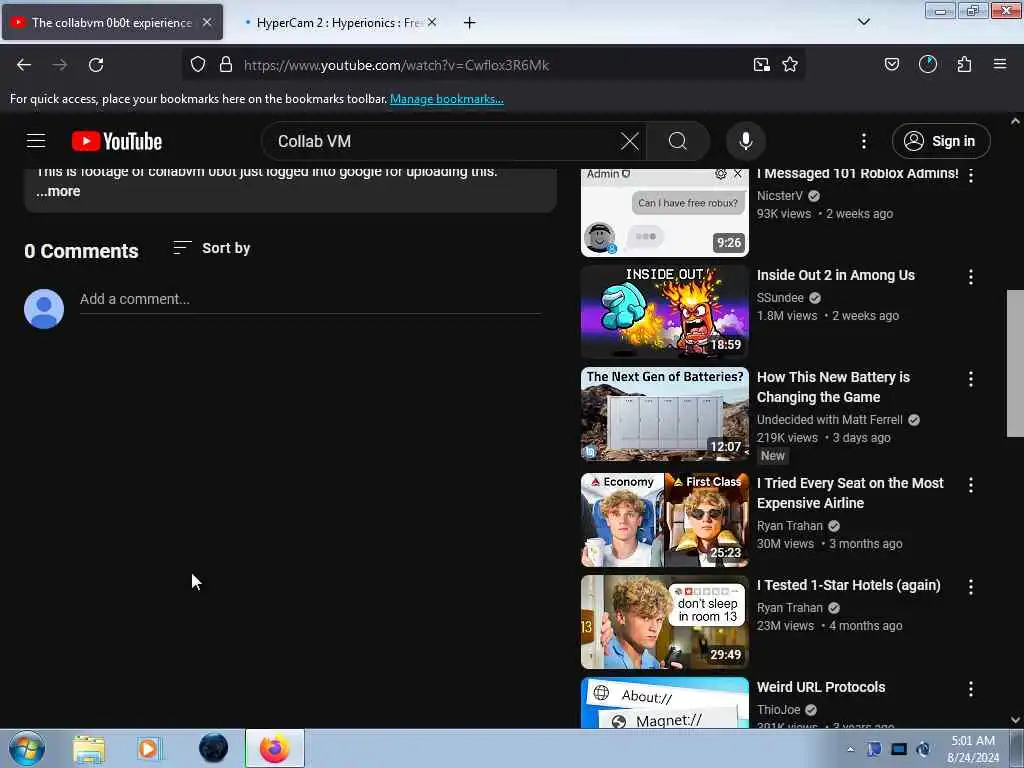Open the Firefox hamburger application menu

(x=1000, y=64)
